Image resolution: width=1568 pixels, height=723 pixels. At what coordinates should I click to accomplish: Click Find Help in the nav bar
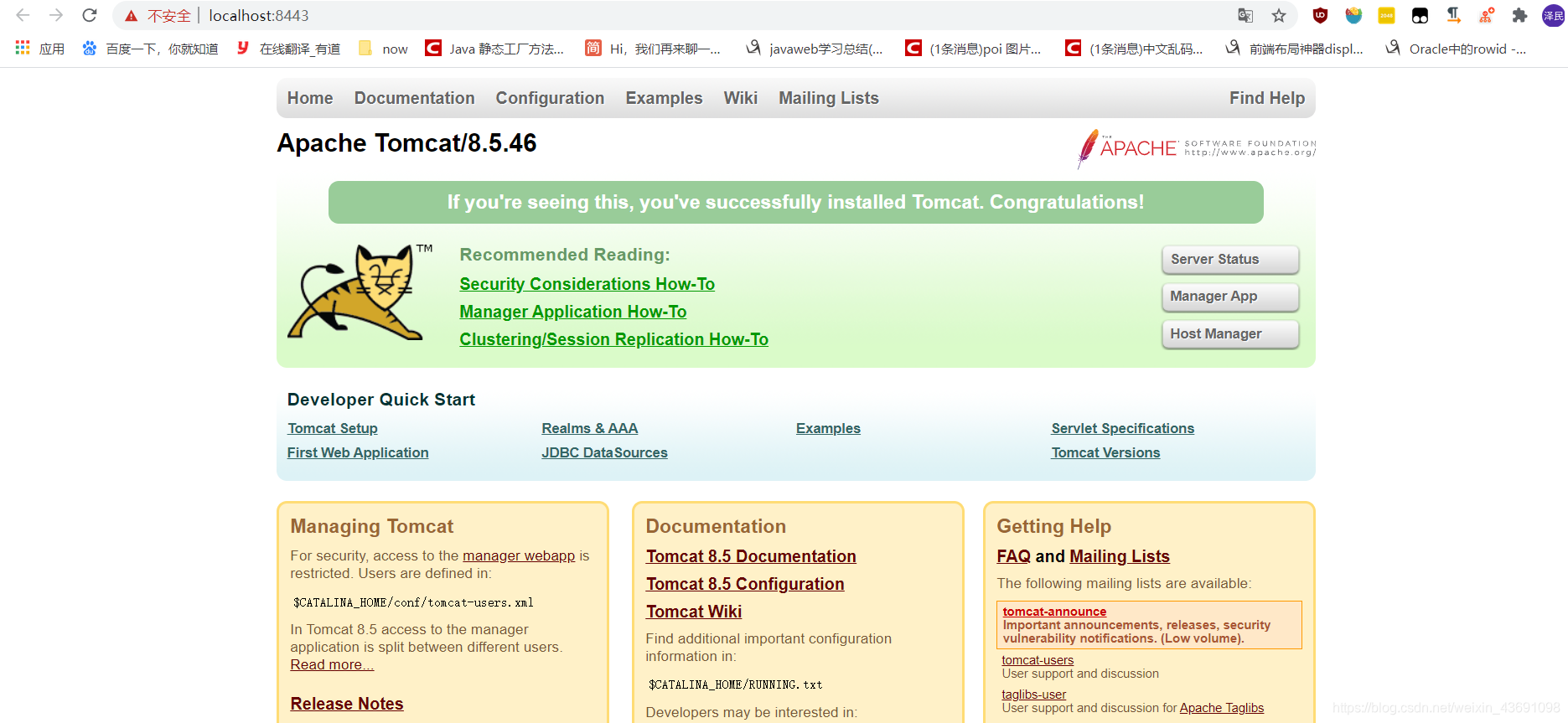pos(1267,98)
